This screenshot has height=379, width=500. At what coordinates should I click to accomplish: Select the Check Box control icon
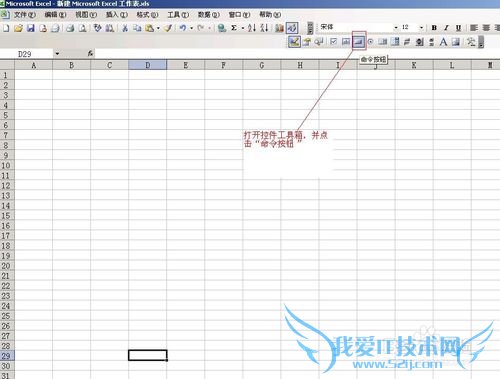click(x=334, y=42)
